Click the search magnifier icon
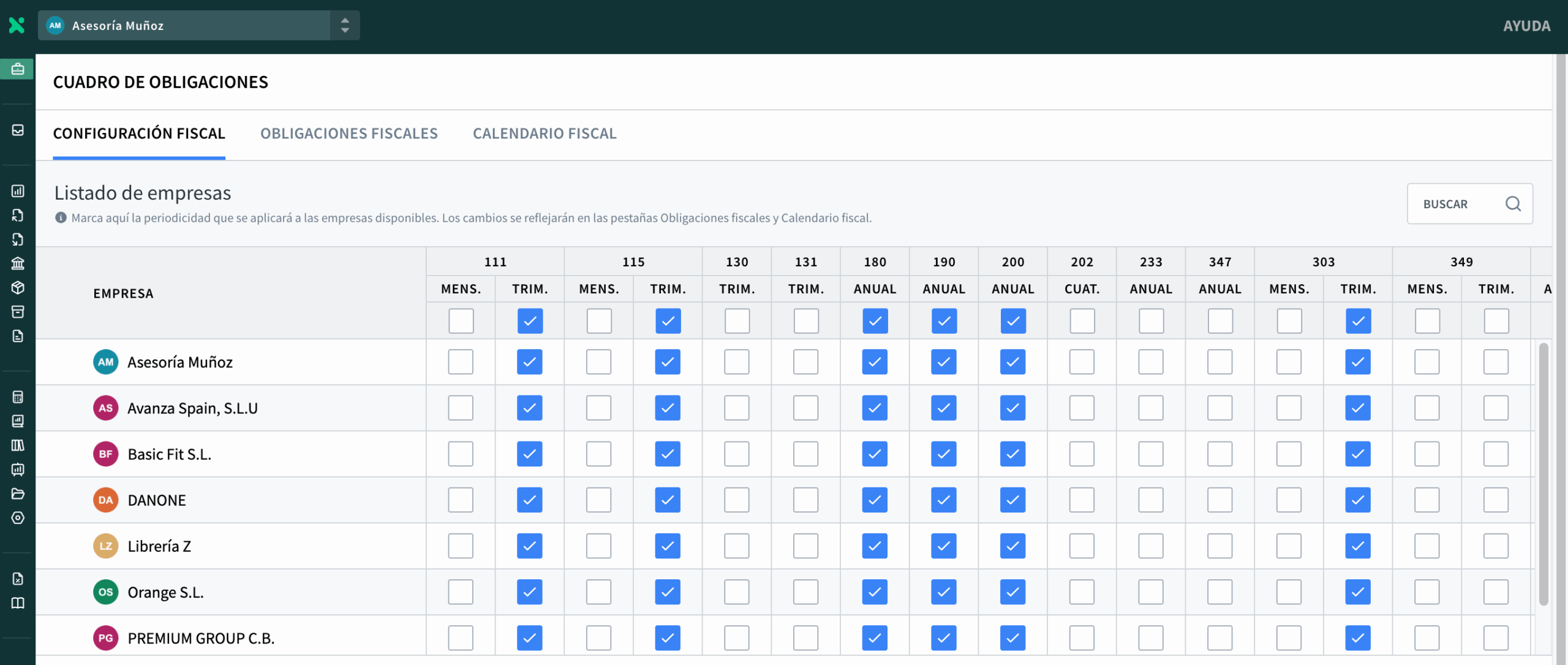This screenshot has width=1568, height=665. coord(1513,204)
